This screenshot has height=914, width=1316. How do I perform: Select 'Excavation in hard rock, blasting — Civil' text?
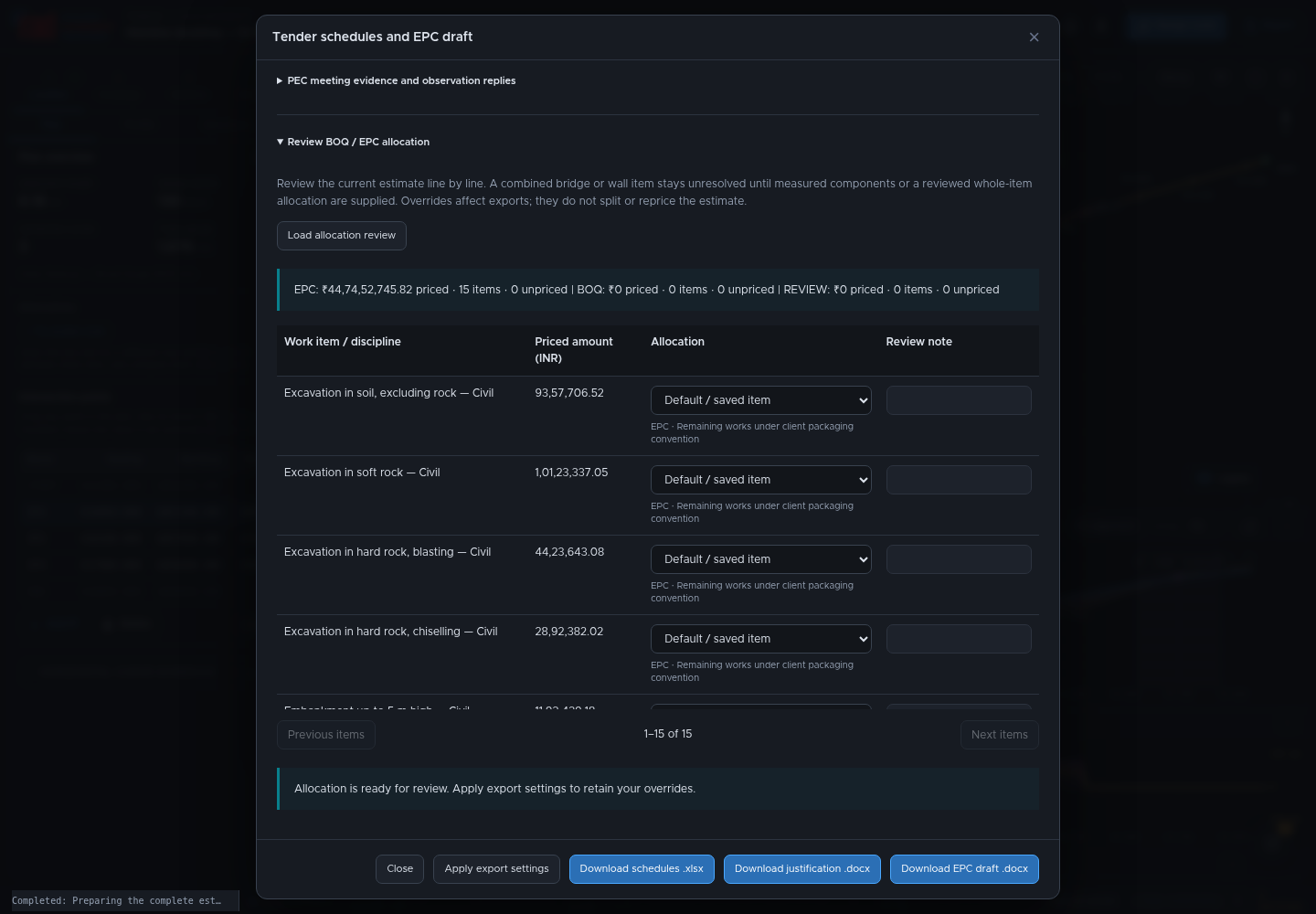click(x=387, y=552)
